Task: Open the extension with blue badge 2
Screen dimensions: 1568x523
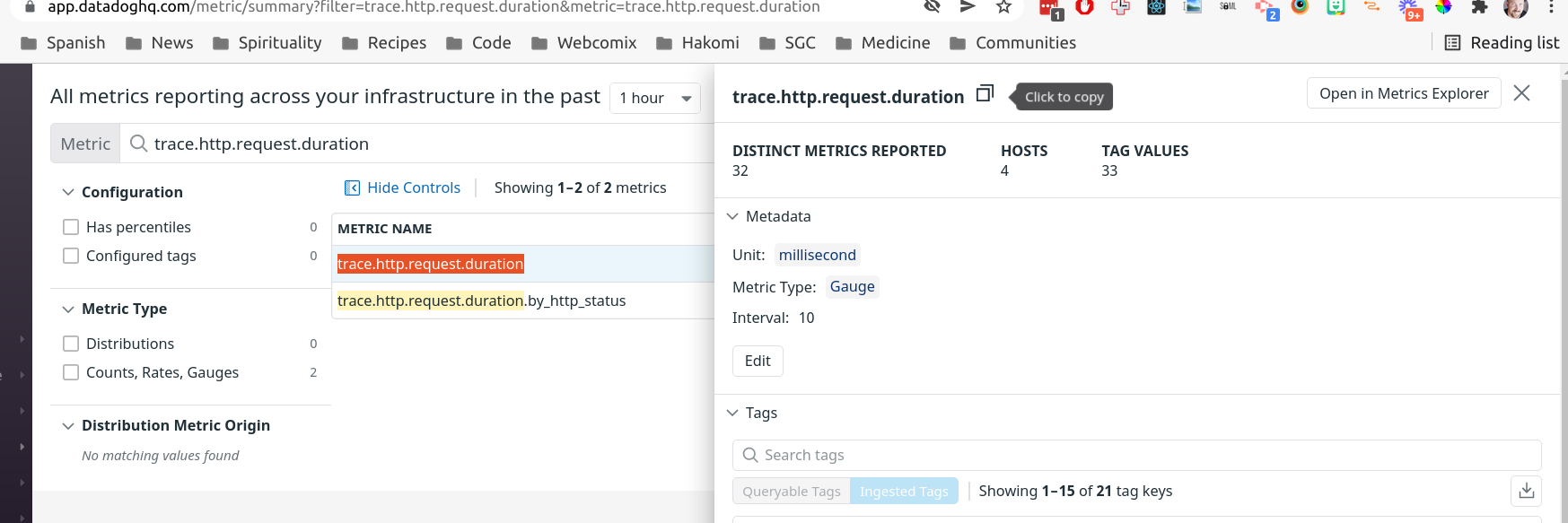Action: coord(1266,10)
